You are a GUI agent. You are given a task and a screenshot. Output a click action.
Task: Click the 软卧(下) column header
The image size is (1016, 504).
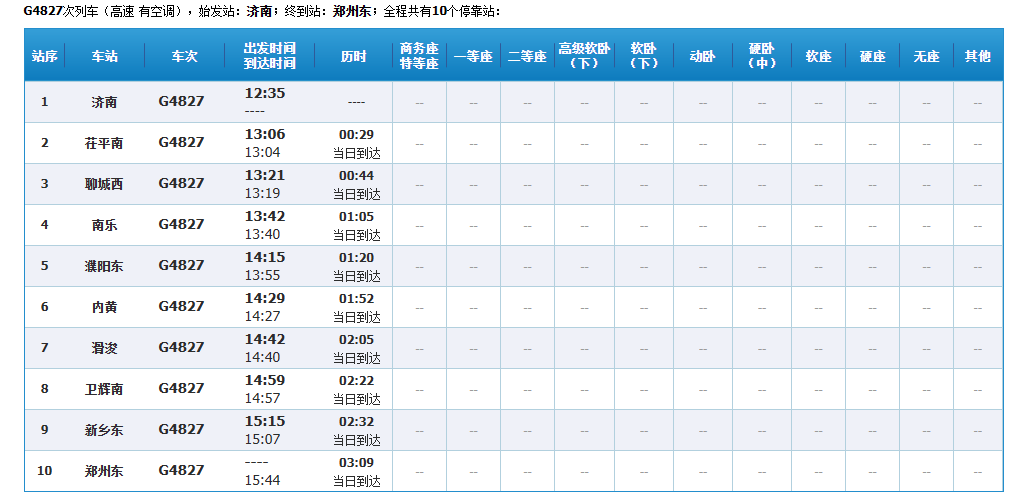click(x=644, y=56)
